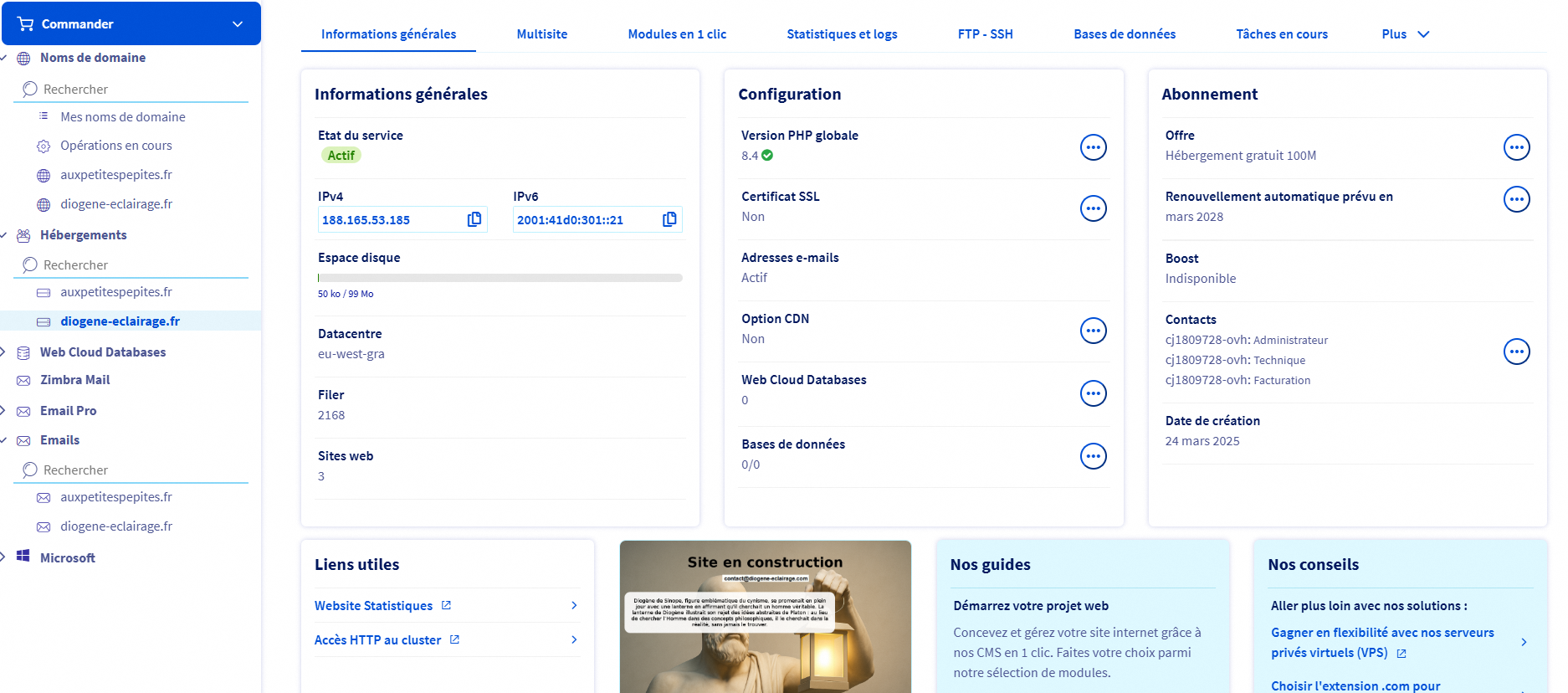The width and height of the screenshot is (1568, 693).
Task: Open actions menu for Option CDN
Action: point(1093,331)
